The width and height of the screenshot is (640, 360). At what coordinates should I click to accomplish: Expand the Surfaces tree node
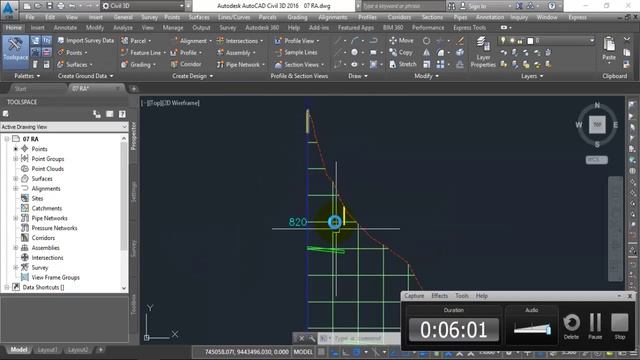[x=16, y=178]
